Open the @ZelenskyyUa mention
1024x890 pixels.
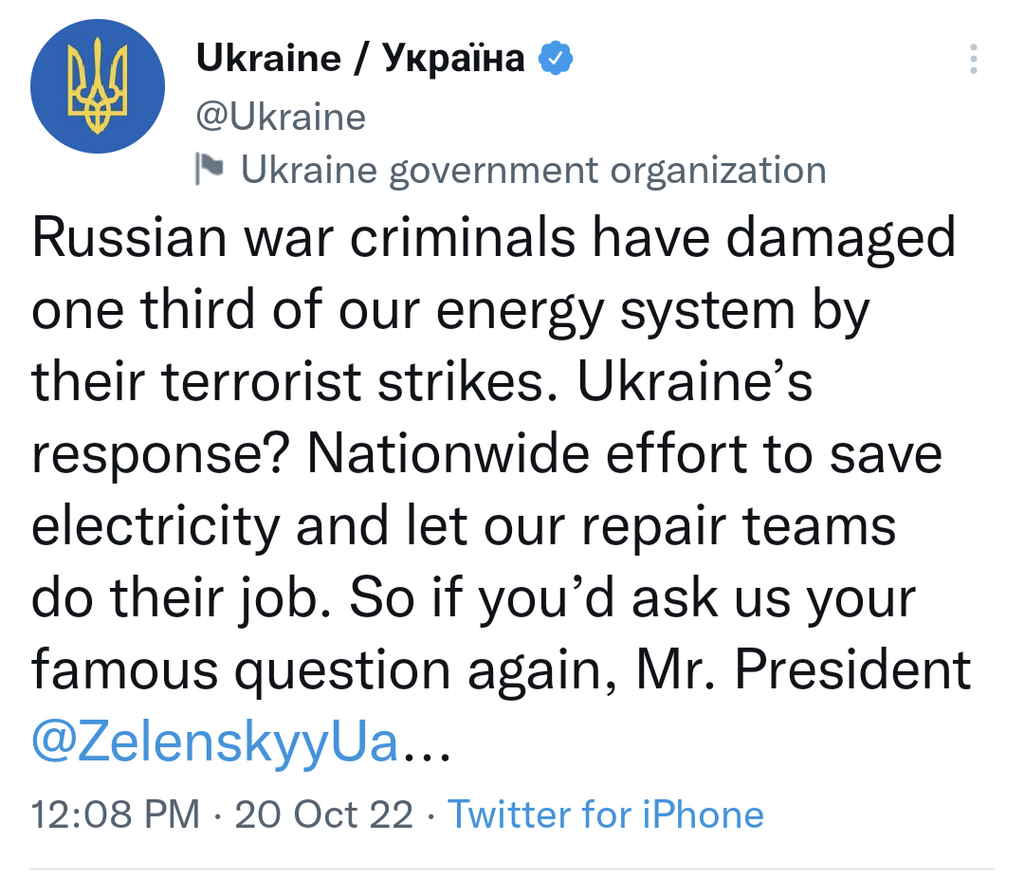(x=215, y=742)
